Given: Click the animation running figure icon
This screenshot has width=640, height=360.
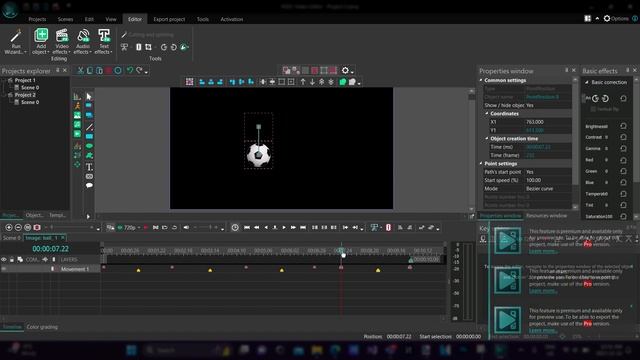Looking at the screenshot, I should (77, 106).
